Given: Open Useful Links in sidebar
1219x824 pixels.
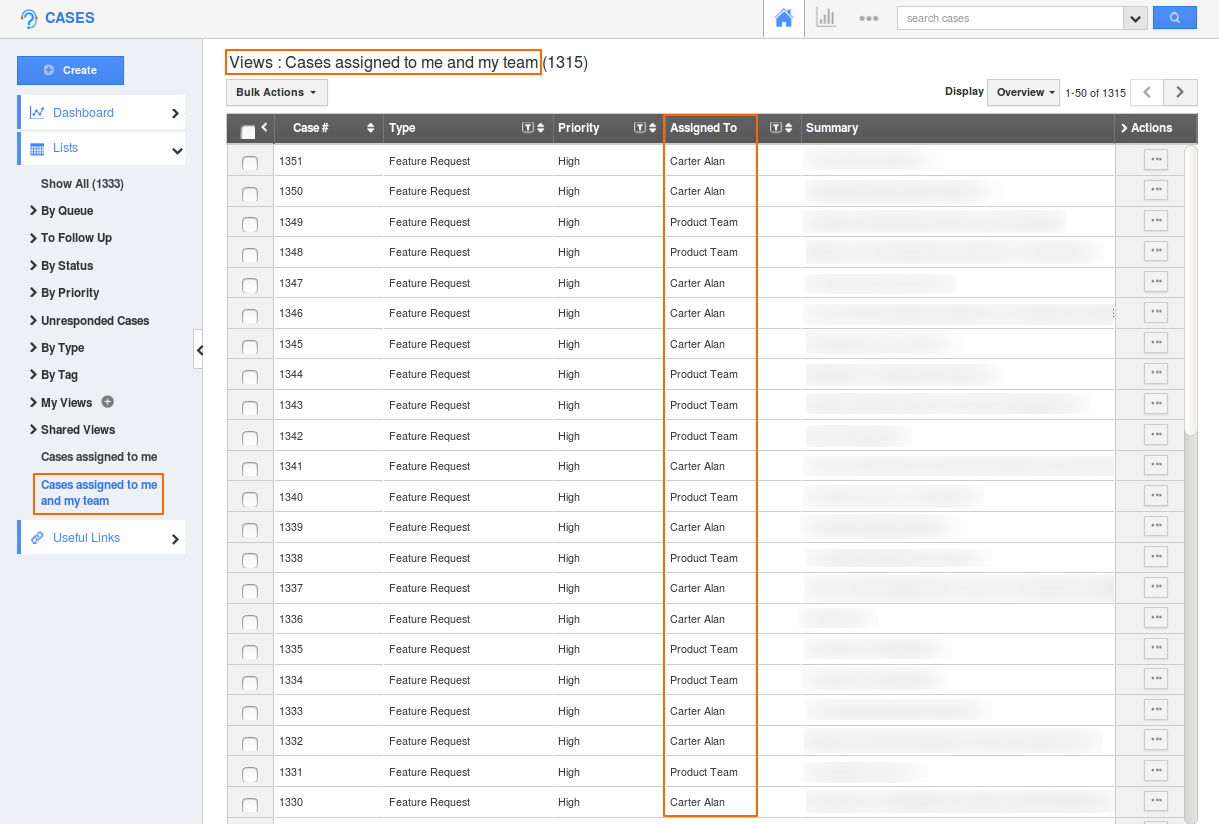Looking at the screenshot, I should click(x=86, y=538).
